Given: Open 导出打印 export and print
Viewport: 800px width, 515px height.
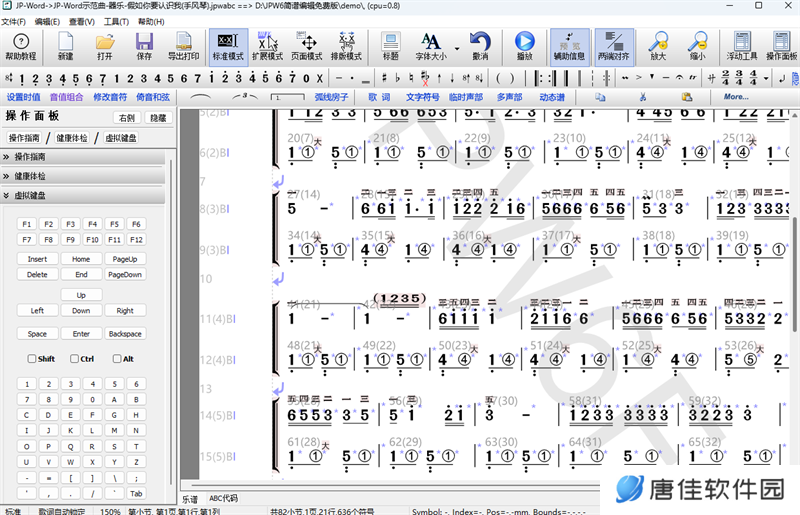Looking at the screenshot, I should [x=183, y=47].
